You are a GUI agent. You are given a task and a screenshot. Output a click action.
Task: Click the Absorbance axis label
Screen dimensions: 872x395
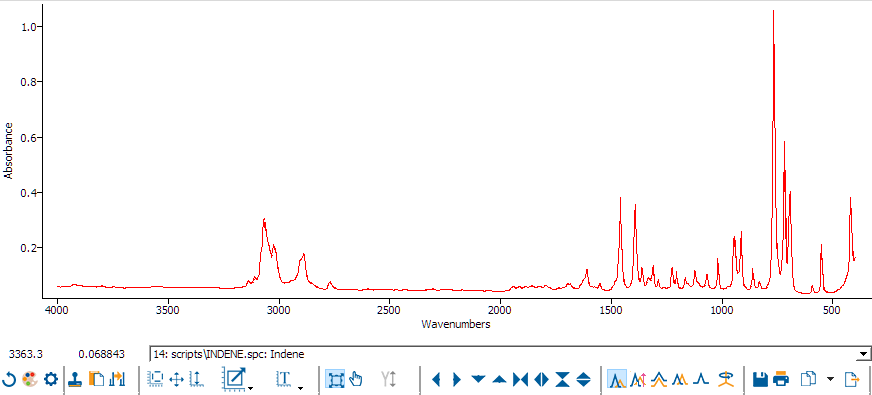pyautogui.click(x=8, y=150)
